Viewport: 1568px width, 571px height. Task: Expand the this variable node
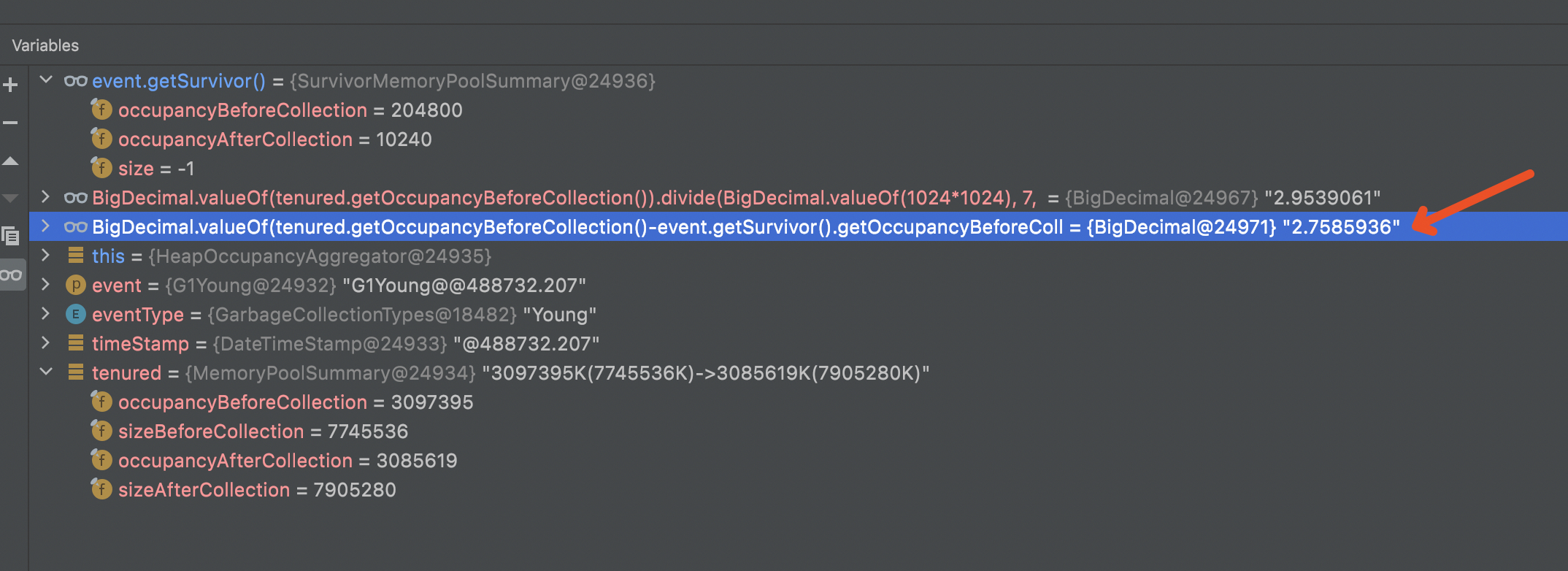46,256
